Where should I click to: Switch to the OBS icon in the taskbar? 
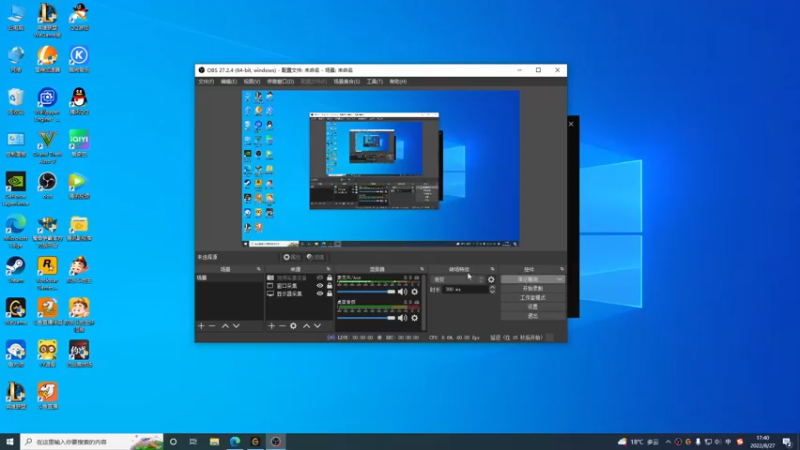276,441
